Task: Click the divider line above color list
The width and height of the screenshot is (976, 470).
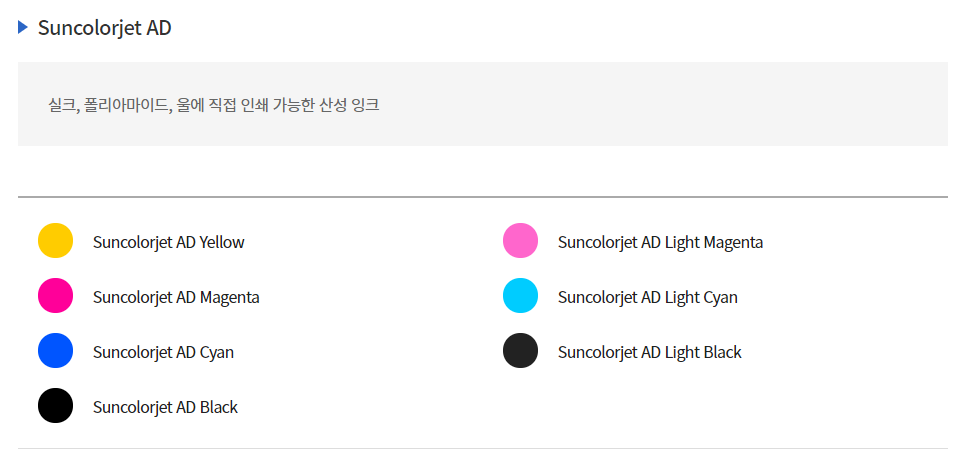Action: (x=483, y=197)
